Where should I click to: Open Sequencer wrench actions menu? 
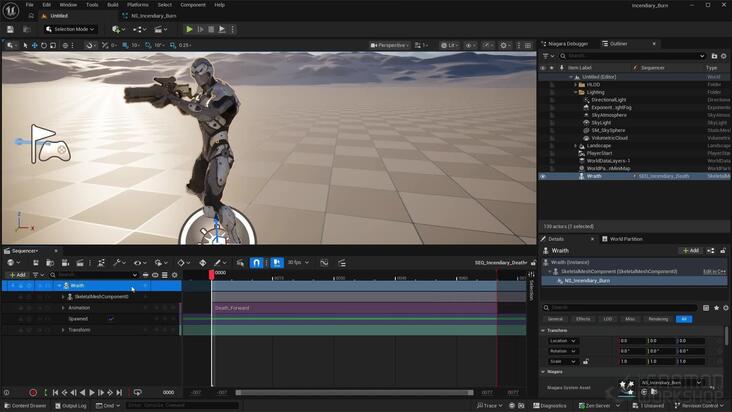click(x=119, y=263)
